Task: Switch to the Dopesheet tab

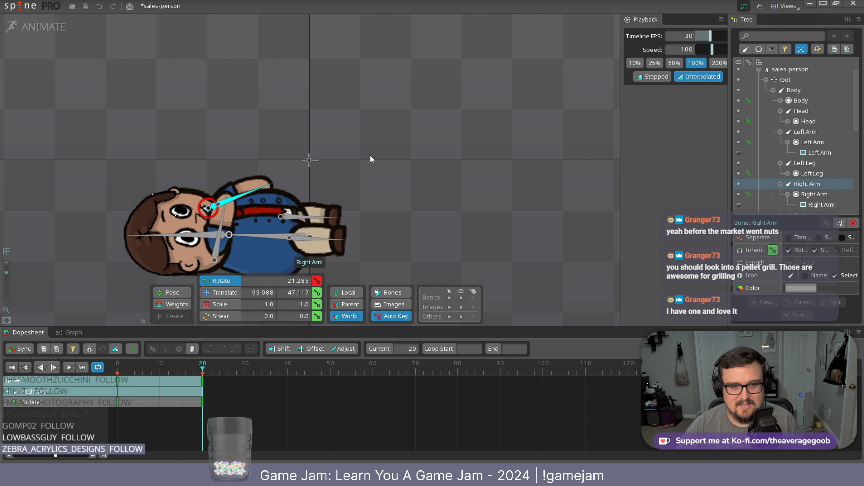Action: [x=24, y=332]
